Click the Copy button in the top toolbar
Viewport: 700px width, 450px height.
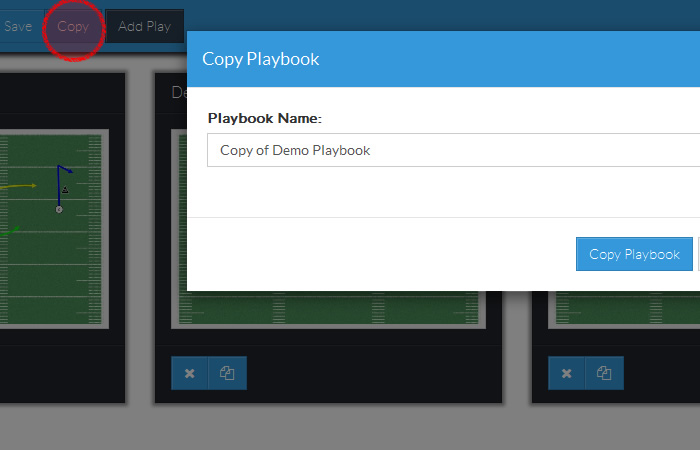pos(73,26)
